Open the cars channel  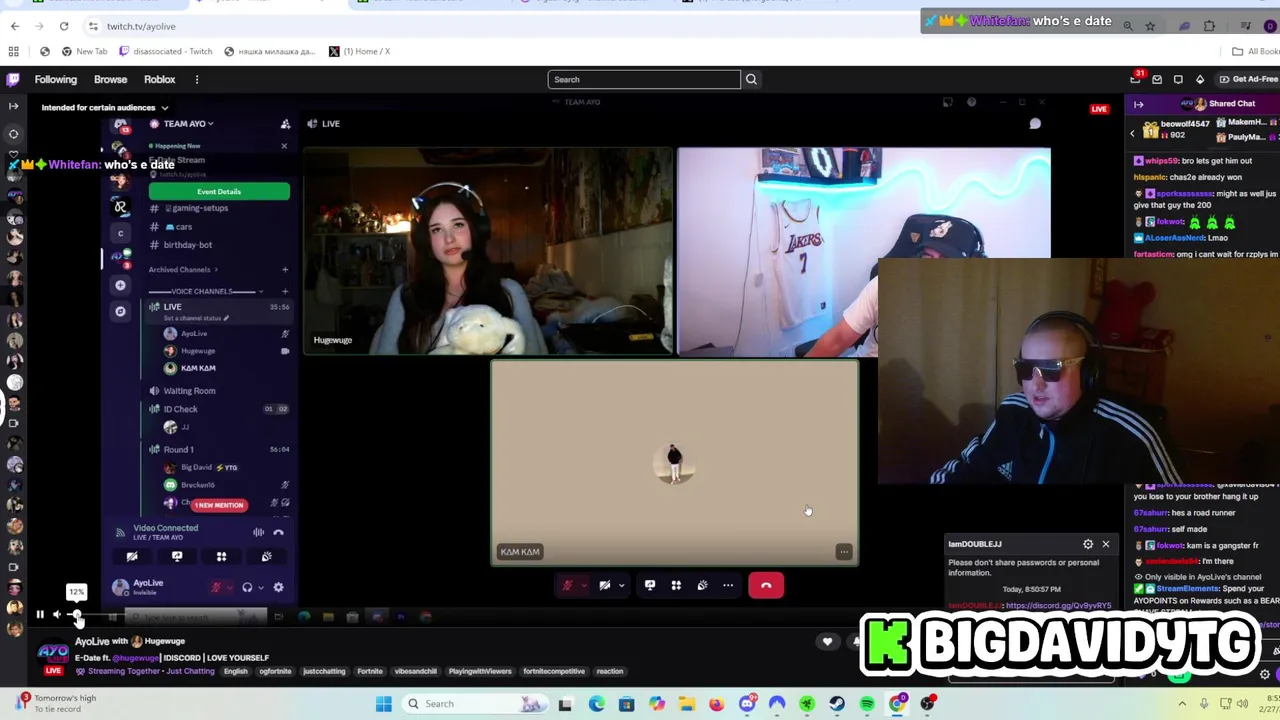(176, 227)
